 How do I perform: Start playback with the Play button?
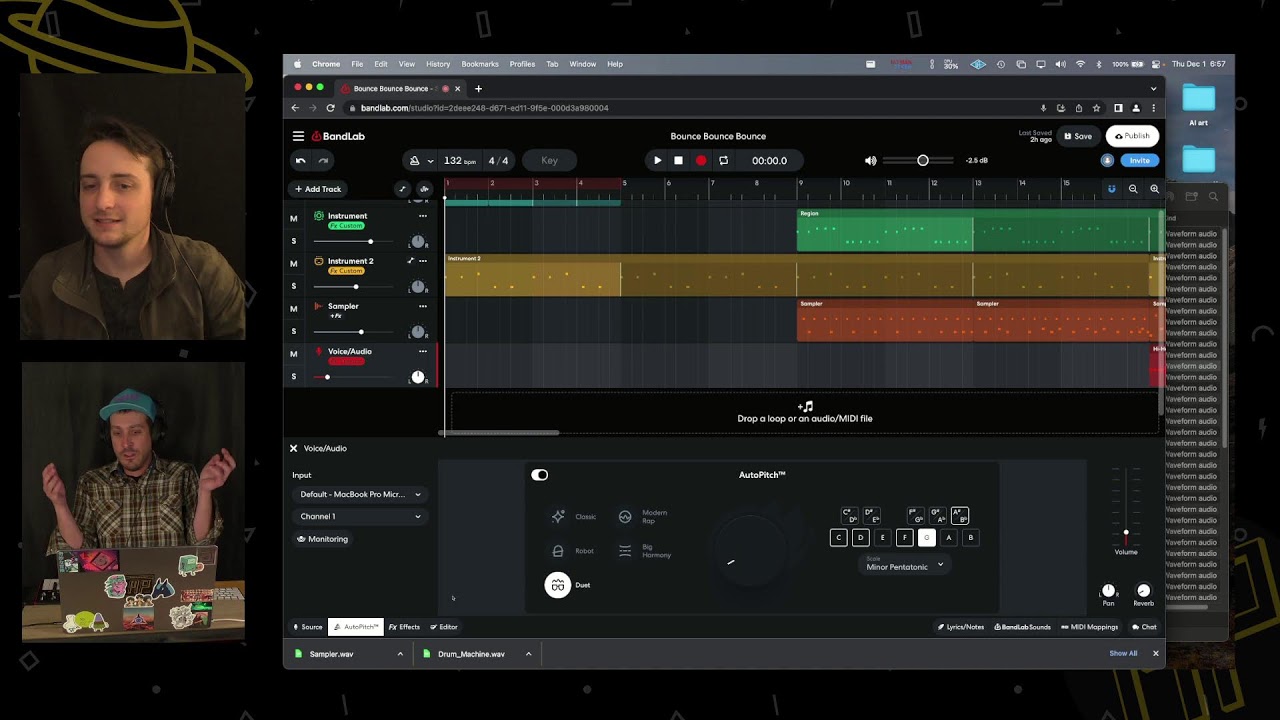pos(657,160)
